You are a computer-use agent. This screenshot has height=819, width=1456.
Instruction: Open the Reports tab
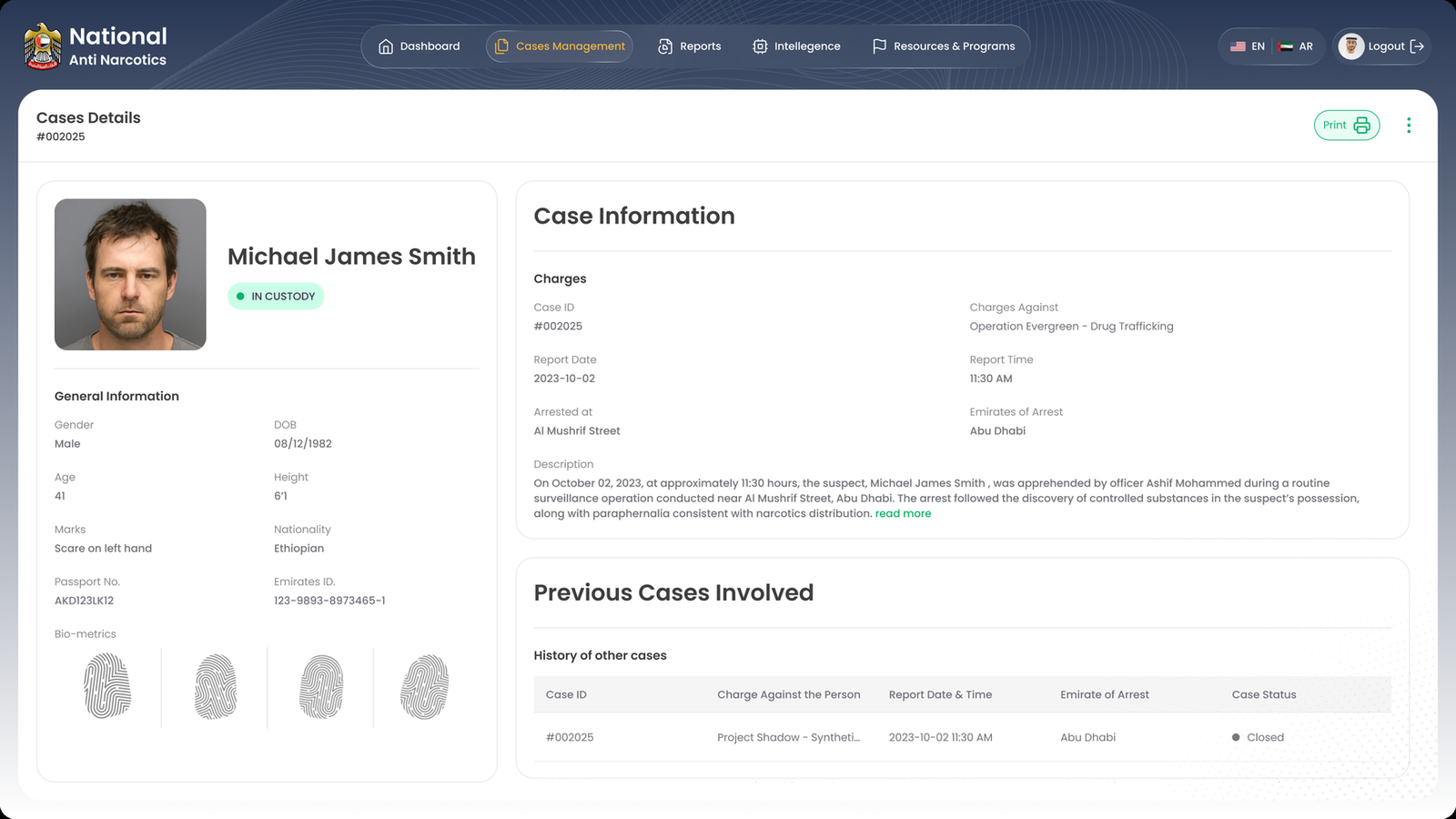pyautogui.click(x=690, y=46)
